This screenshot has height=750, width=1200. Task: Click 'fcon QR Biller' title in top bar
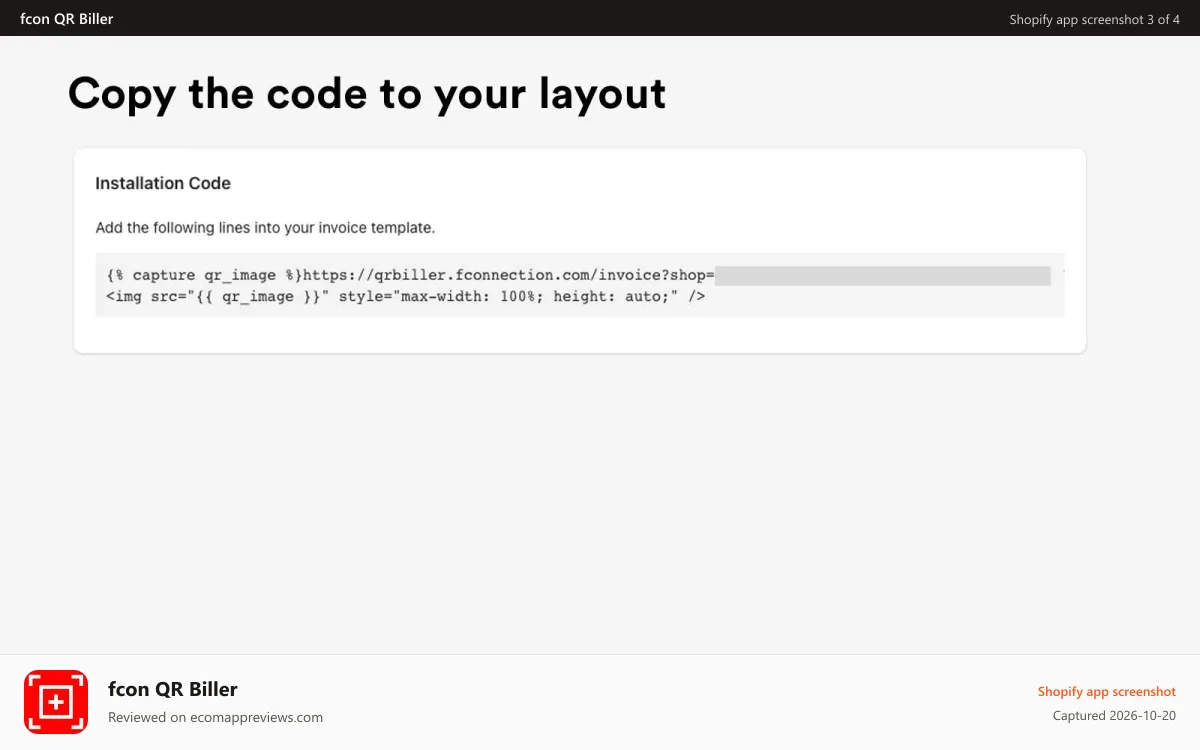coord(66,18)
